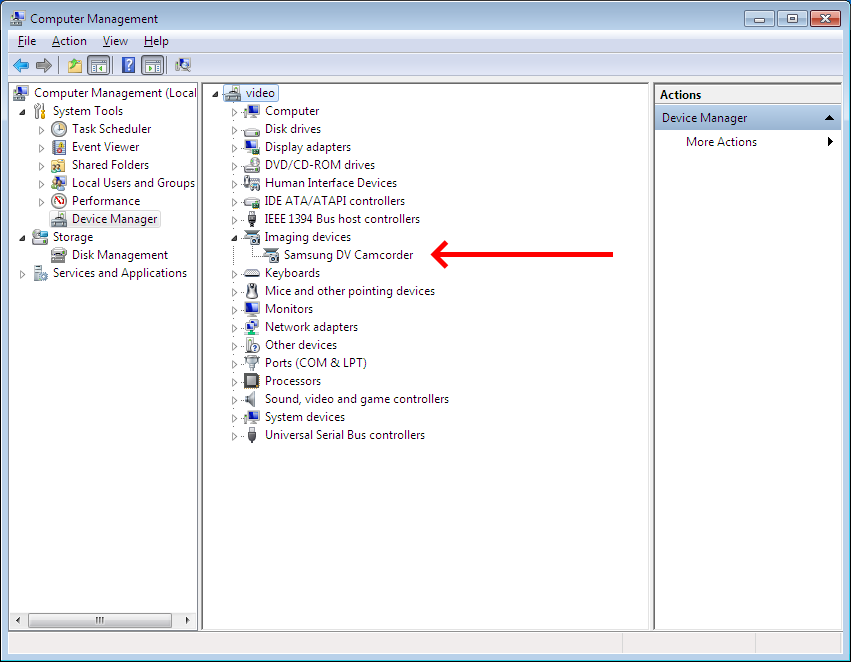
Task: Click the Sound controllers speaker icon
Action: [250, 399]
